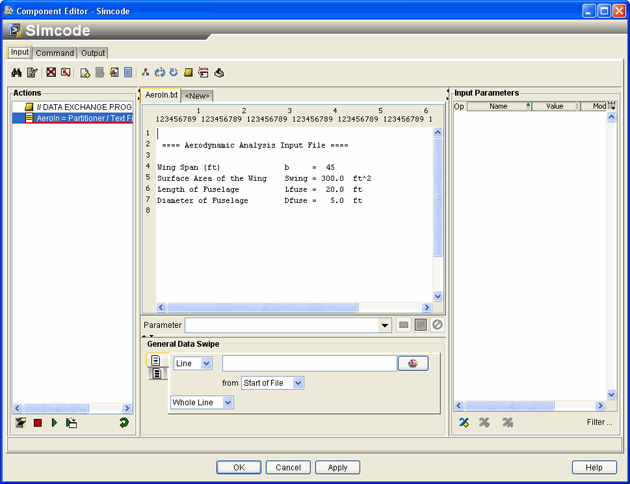Click the Apply button

[x=337, y=467]
